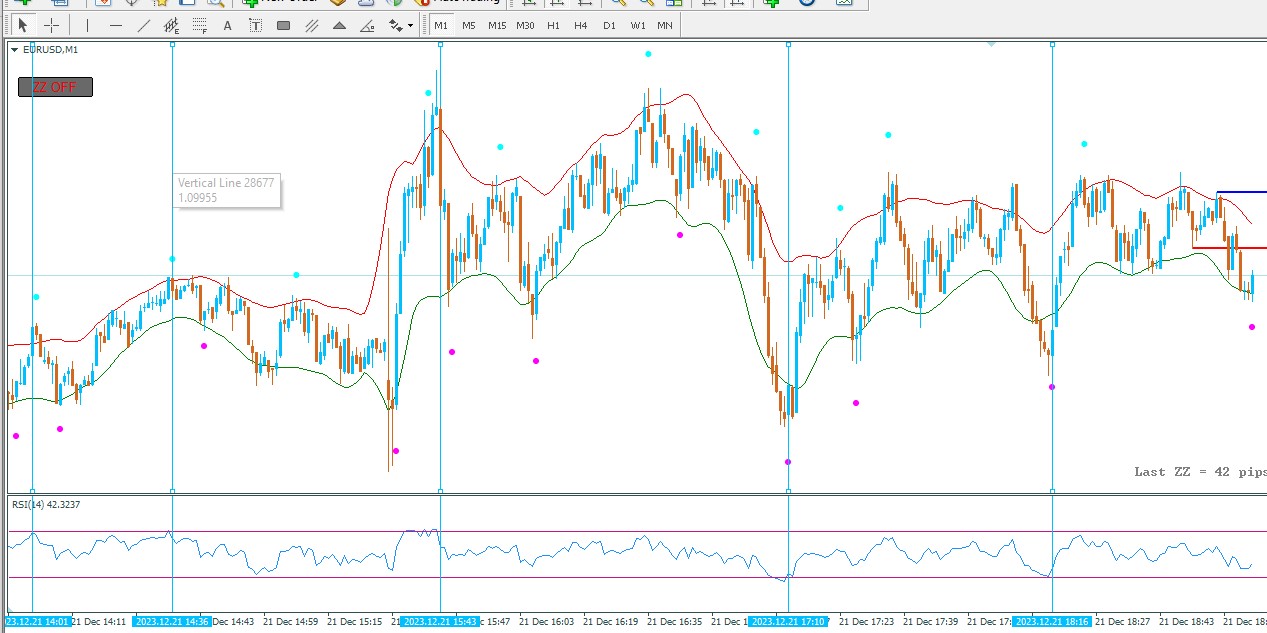Select the cursor pointer tool
The image size is (1267, 633).
pos(23,25)
